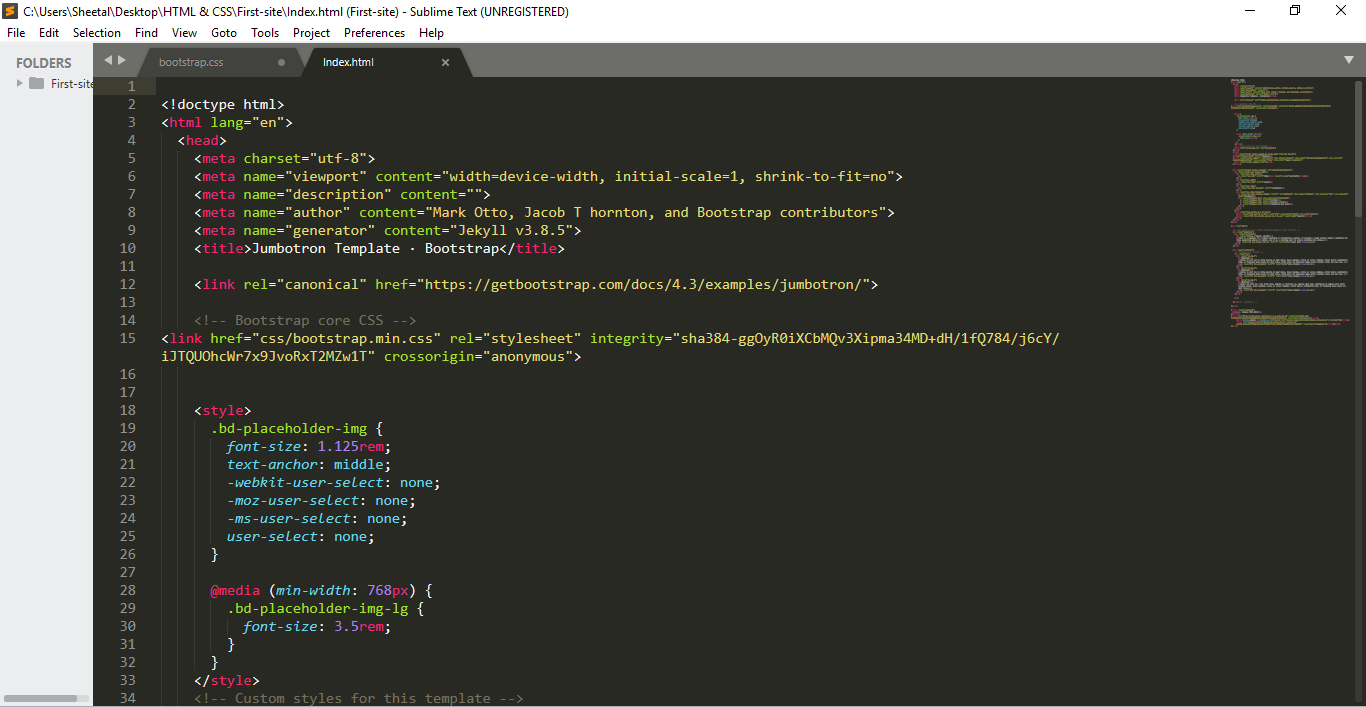Open the Tools menu
The height and width of the screenshot is (707, 1366).
265,33
